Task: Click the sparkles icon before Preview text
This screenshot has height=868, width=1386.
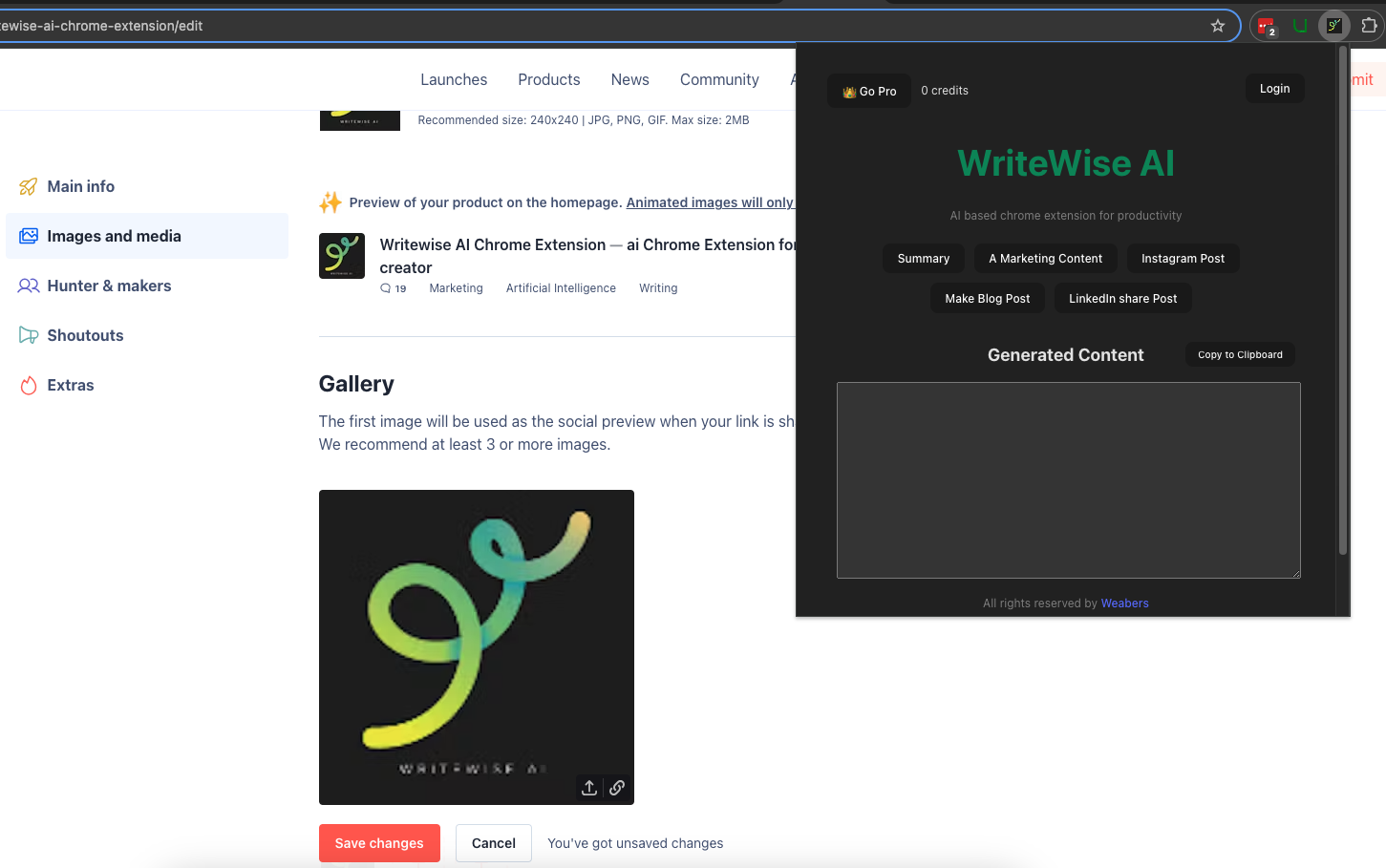Action: pyautogui.click(x=331, y=202)
